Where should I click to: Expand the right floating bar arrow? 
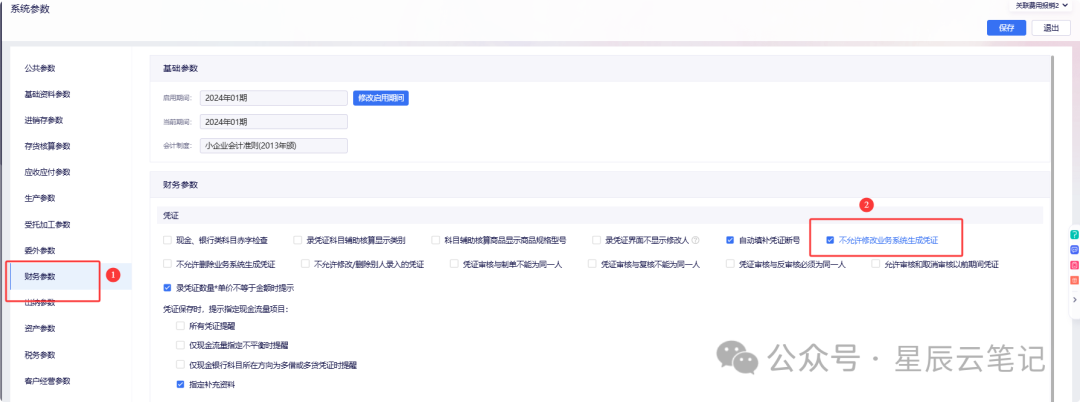click(1074, 300)
